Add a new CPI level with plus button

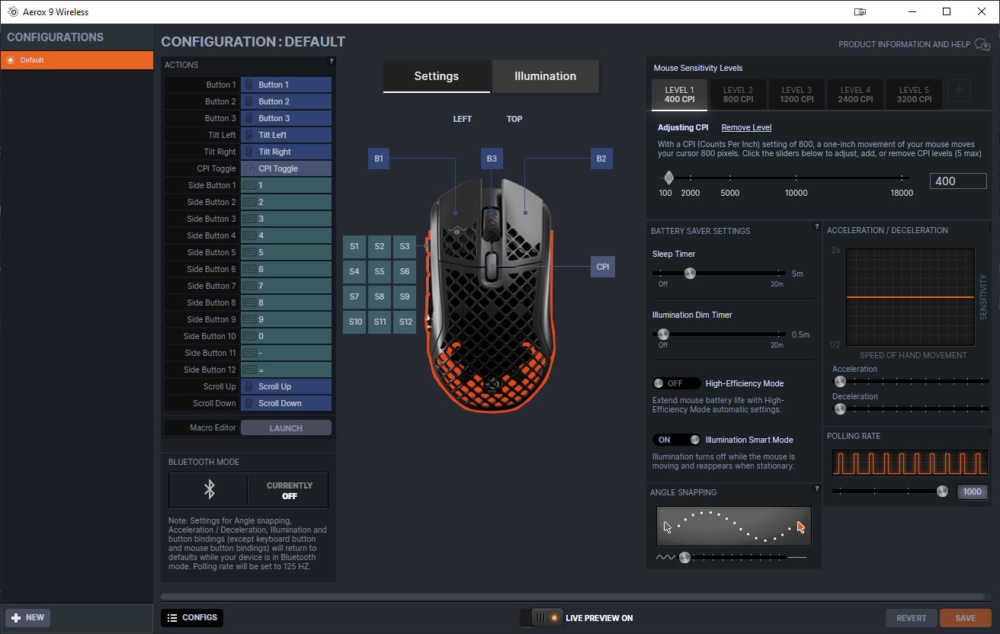[959, 91]
